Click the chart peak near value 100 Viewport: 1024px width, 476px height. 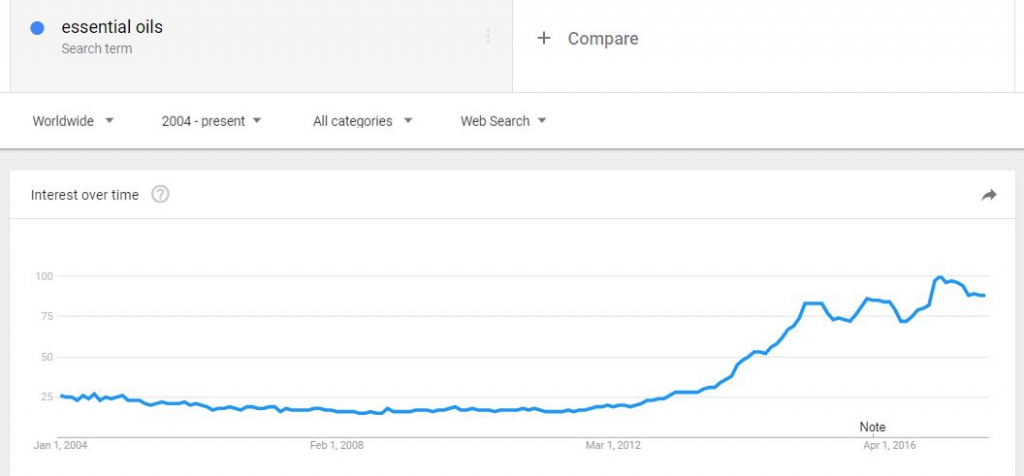[x=939, y=277]
